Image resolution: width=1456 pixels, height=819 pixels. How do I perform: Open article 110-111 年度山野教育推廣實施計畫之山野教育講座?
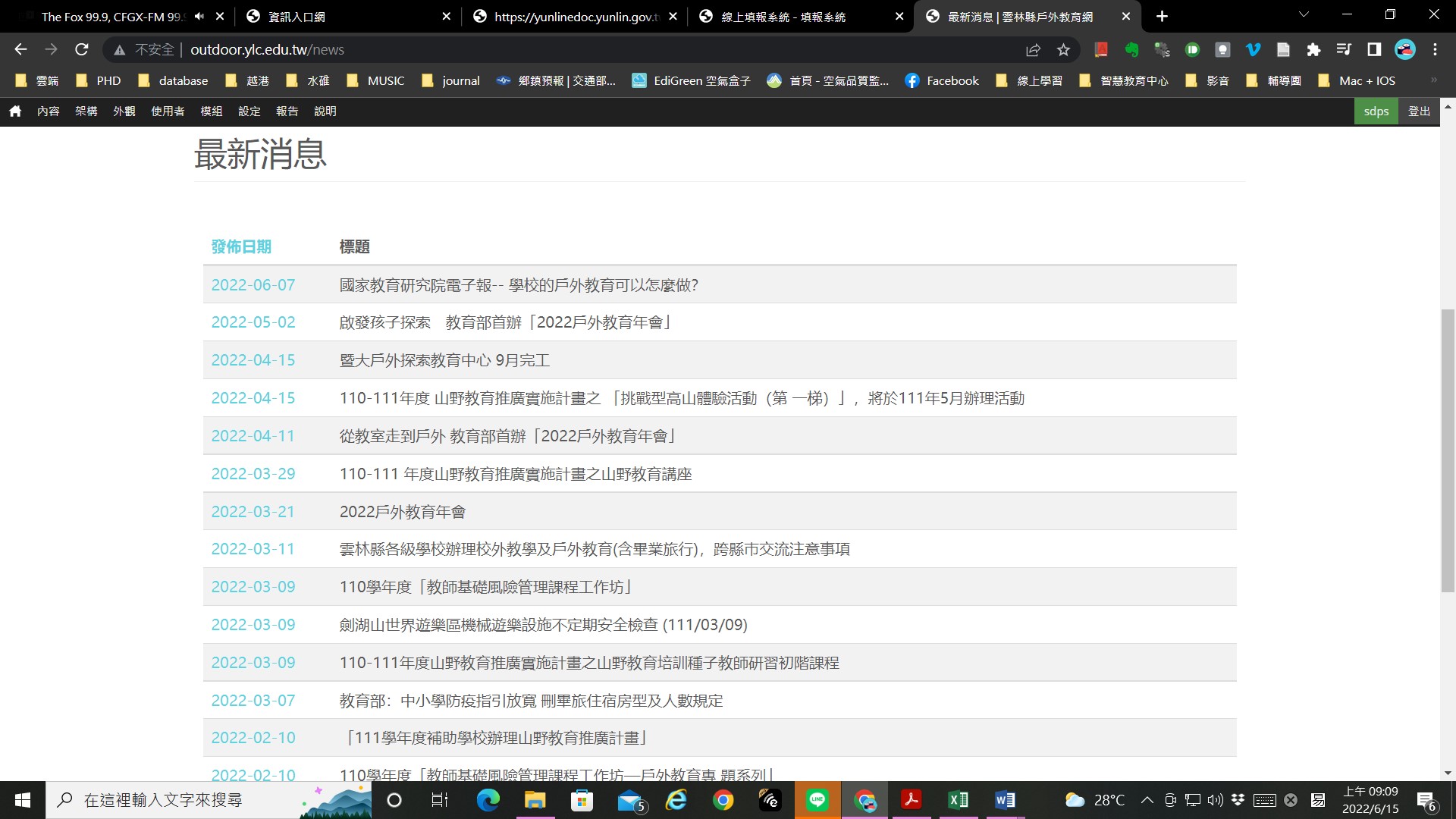point(516,474)
